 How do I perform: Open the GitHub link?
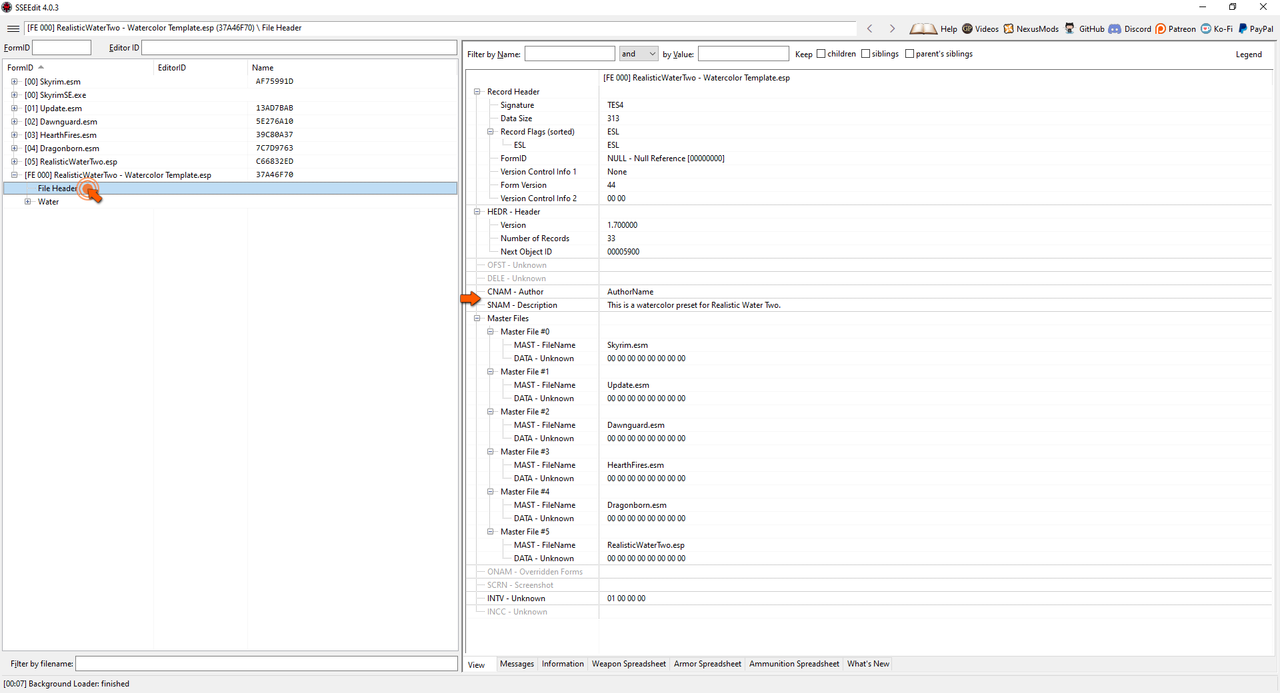tap(1084, 29)
